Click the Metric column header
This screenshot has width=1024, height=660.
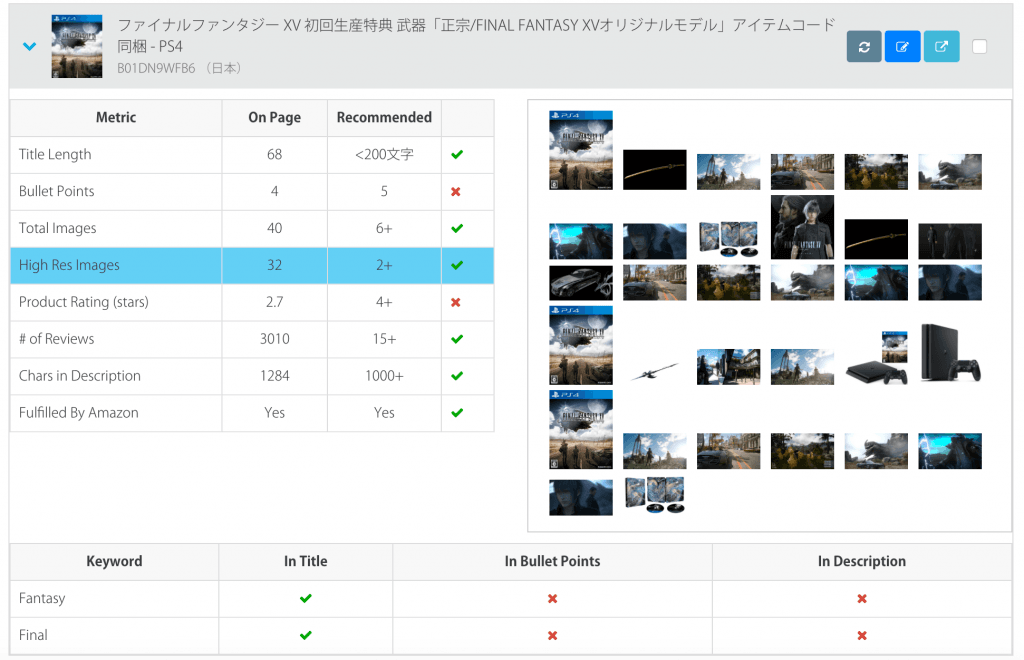click(x=116, y=118)
